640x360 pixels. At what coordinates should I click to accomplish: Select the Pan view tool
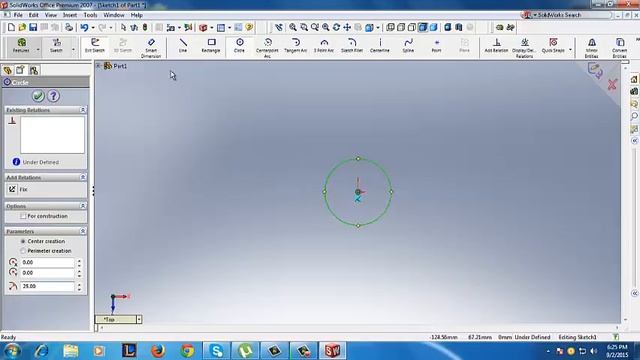click(x=347, y=27)
